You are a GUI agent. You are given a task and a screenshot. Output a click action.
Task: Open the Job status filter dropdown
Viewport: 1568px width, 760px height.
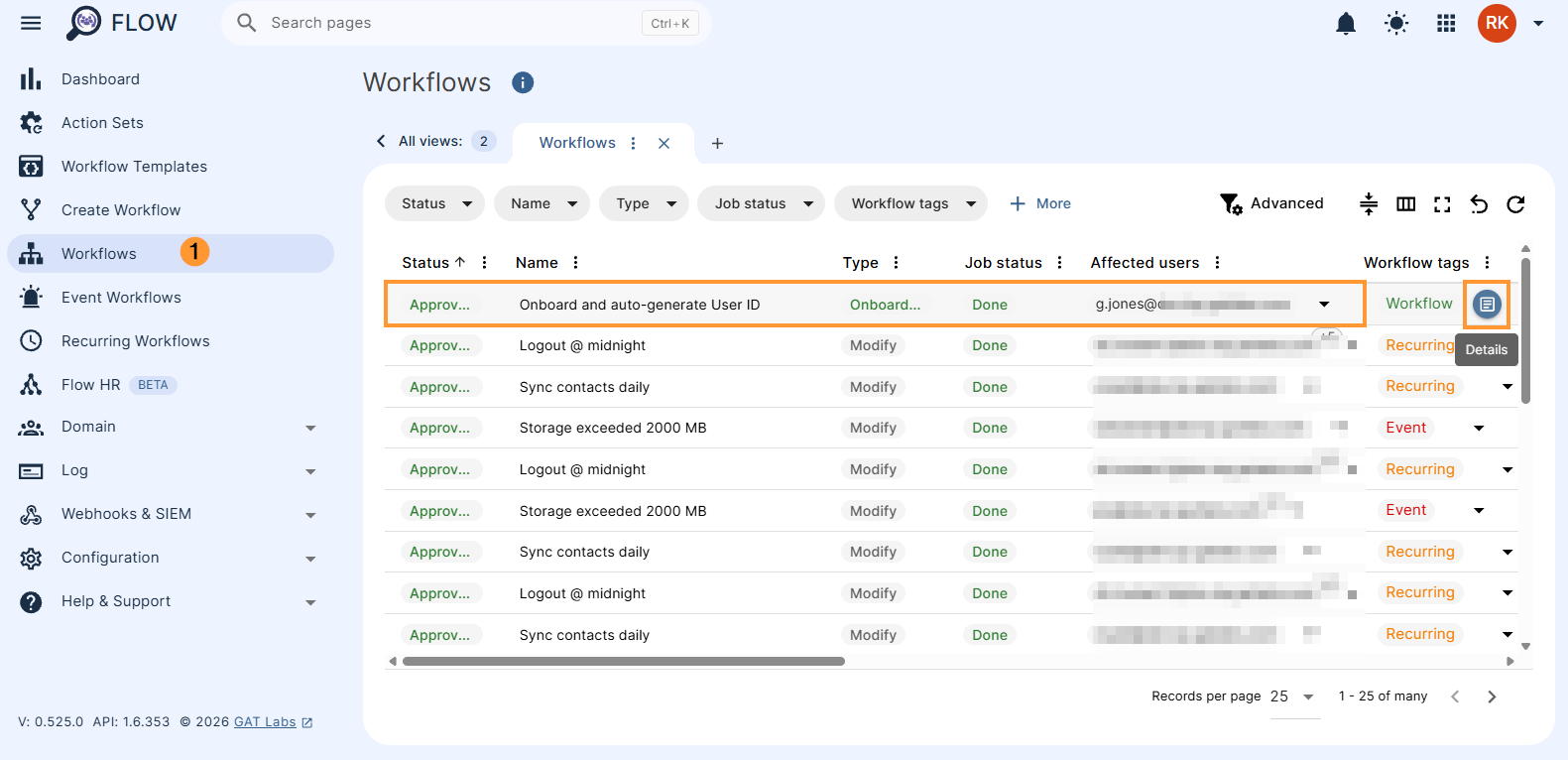pyautogui.click(x=762, y=203)
